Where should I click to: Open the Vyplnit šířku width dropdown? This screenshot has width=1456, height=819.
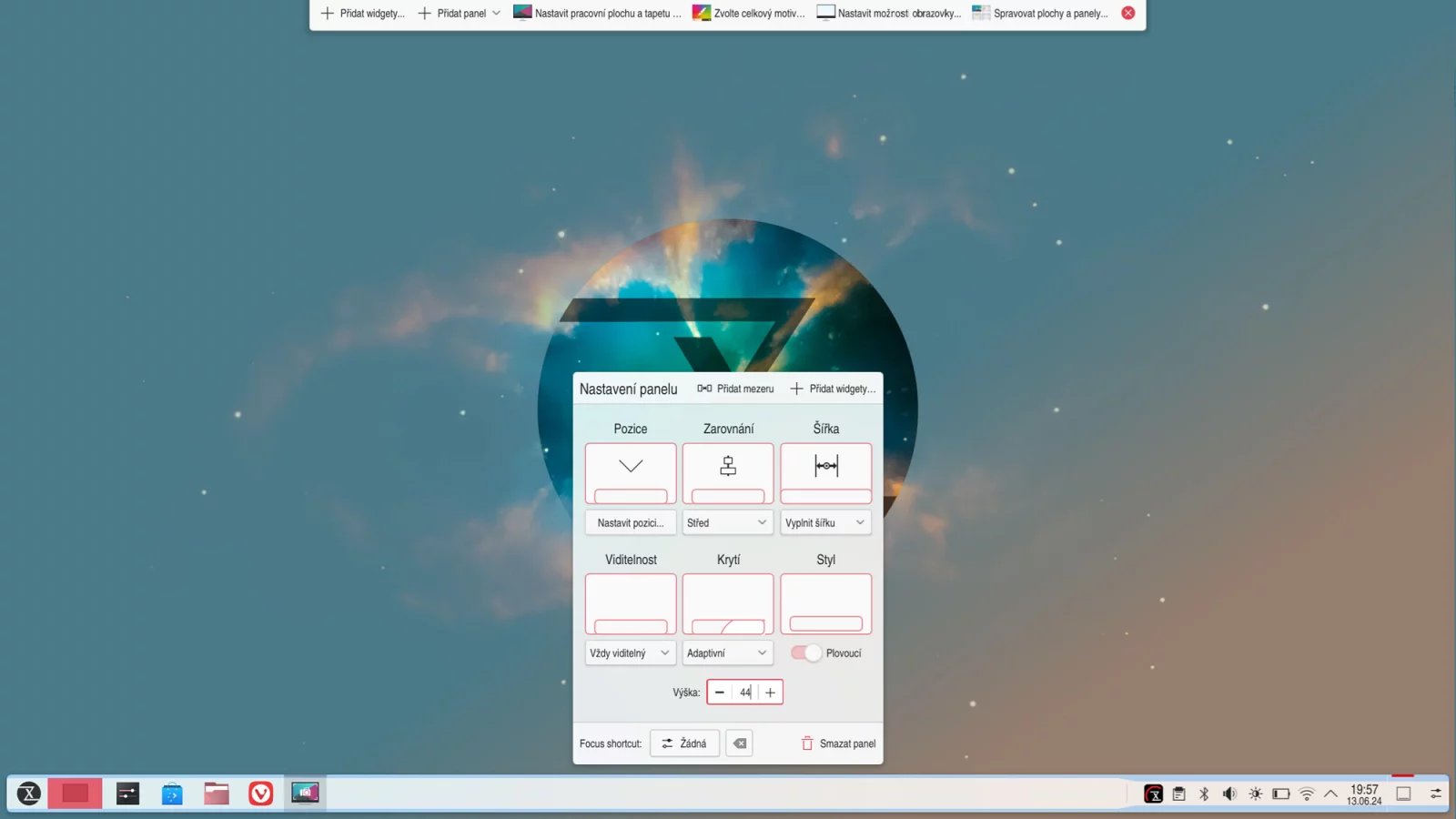click(x=826, y=522)
